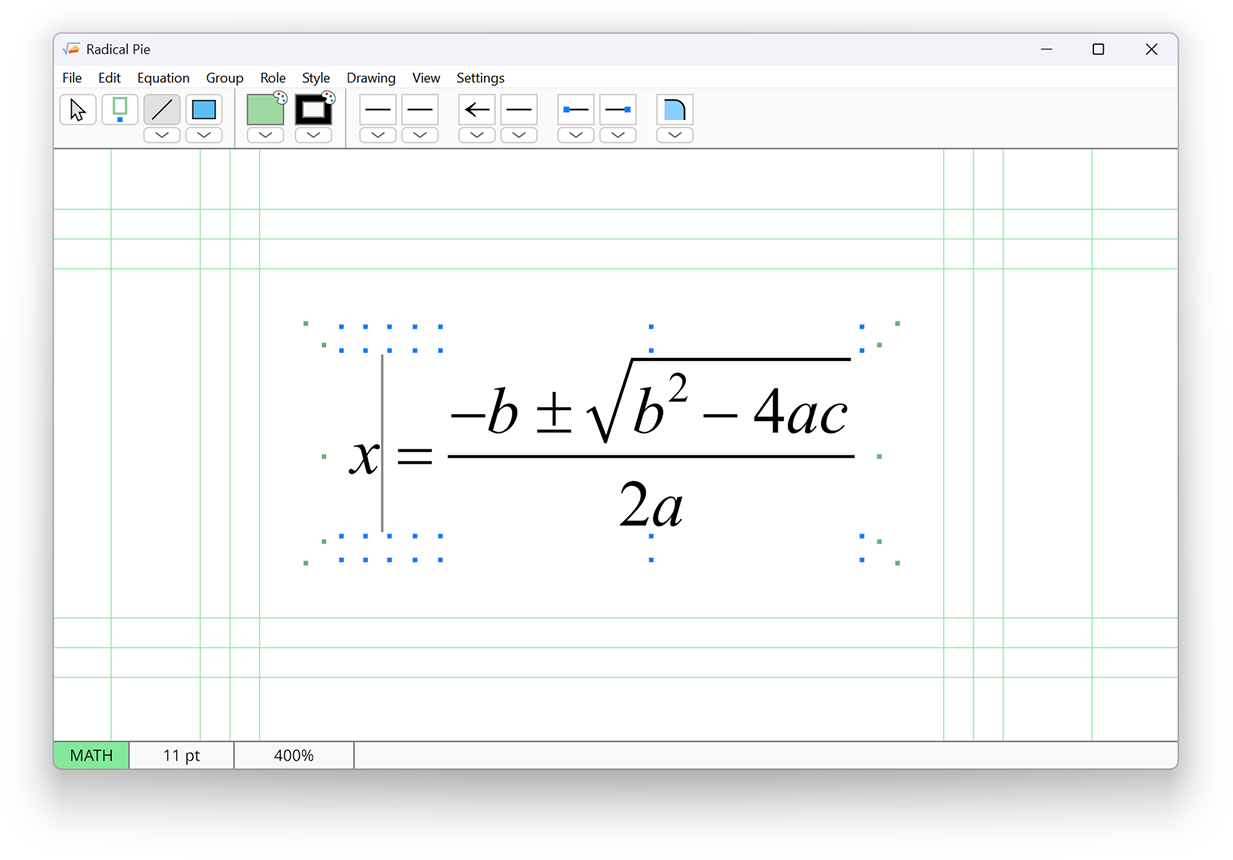1233x860 pixels.
Task: Open the rectangle tool dropdown chevron
Action: click(203, 134)
